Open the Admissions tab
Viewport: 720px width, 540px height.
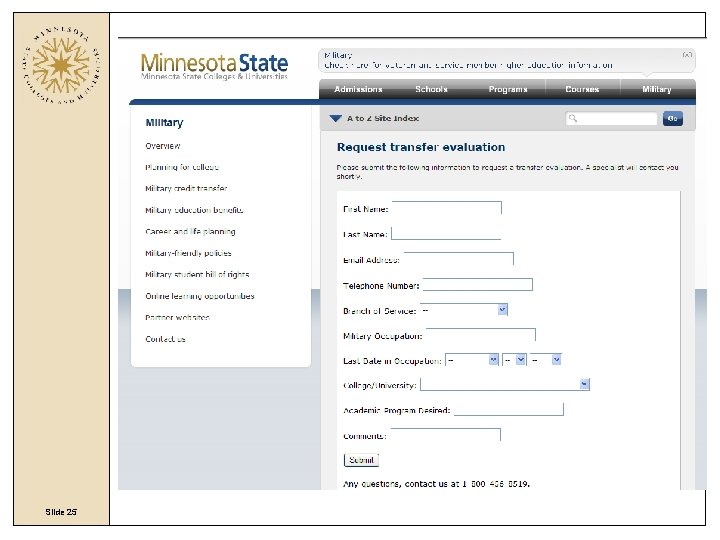[358, 89]
